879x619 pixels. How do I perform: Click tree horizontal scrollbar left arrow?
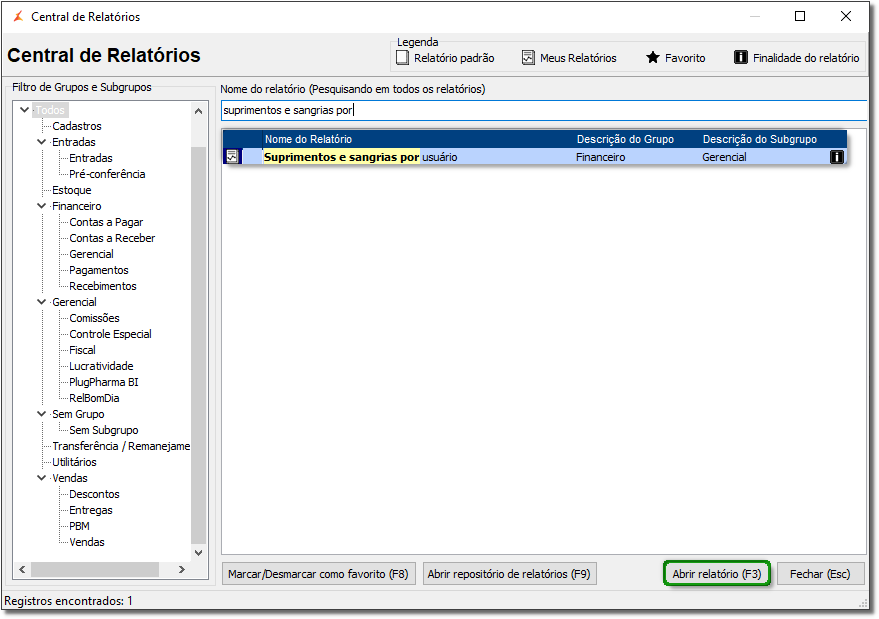click(22, 569)
